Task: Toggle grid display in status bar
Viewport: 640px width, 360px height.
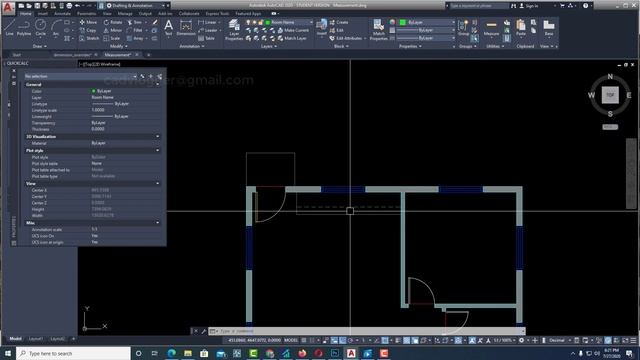Action: coord(304,340)
